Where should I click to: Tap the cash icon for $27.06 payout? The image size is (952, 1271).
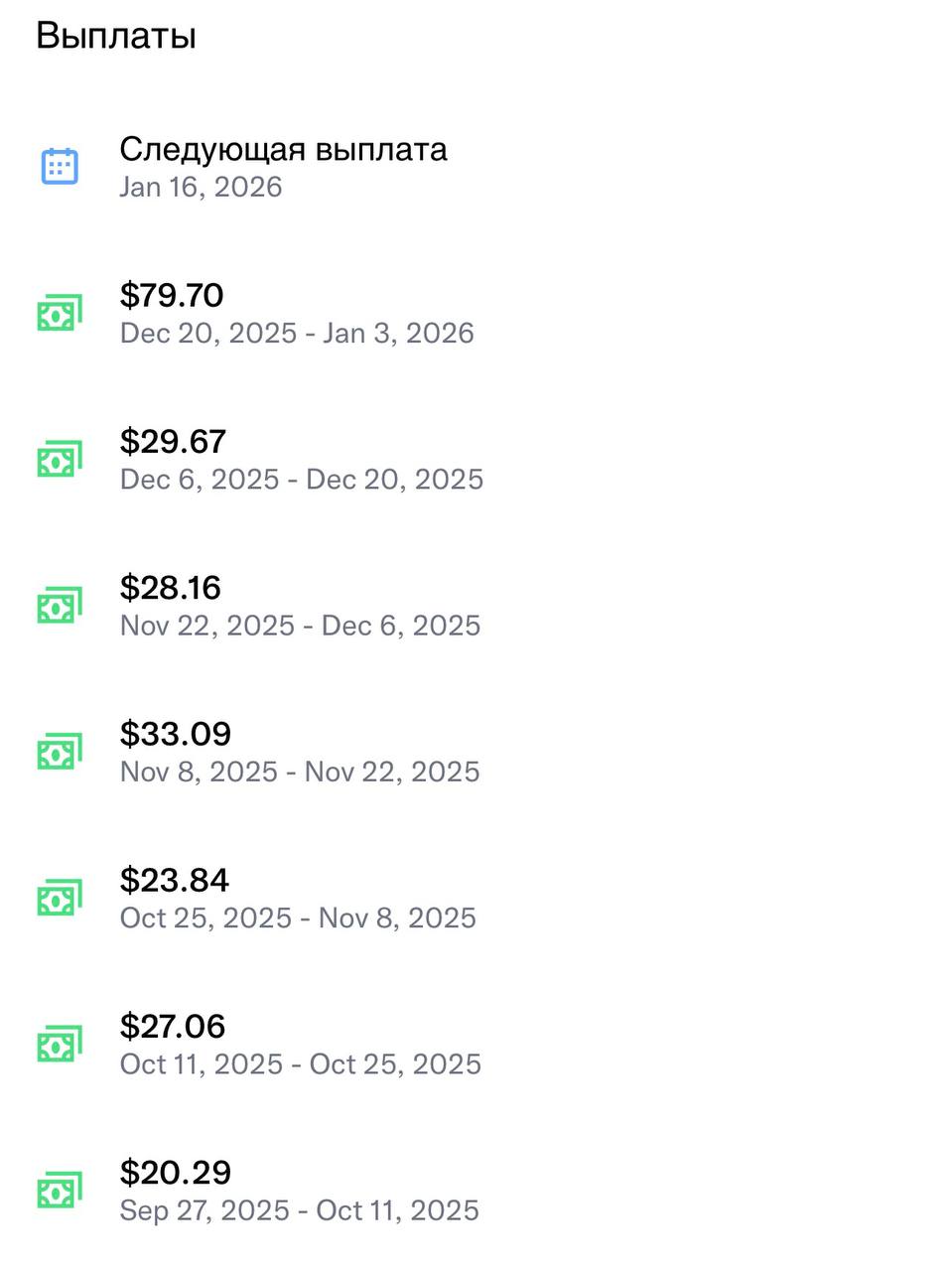[60, 1044]
